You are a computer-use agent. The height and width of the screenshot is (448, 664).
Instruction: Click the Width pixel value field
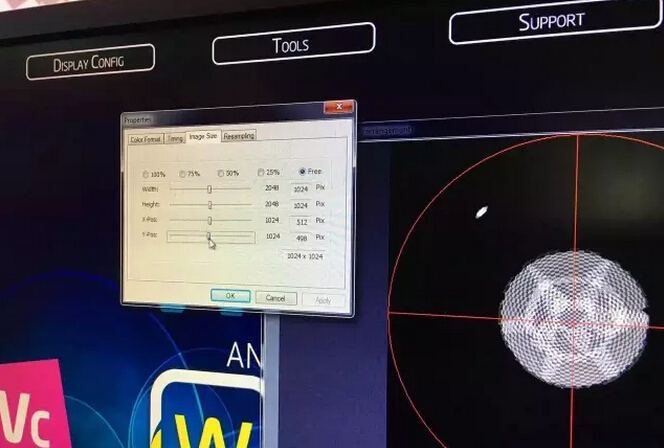[300, 188]
